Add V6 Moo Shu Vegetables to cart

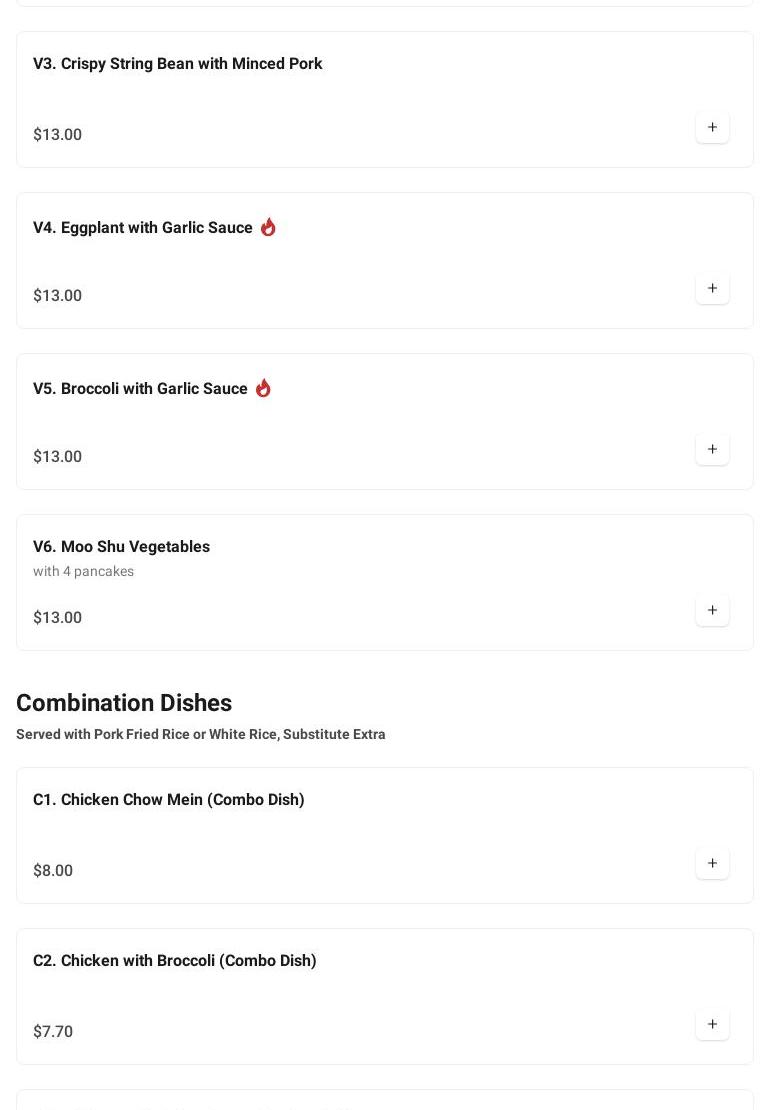(x=712, y=611)
